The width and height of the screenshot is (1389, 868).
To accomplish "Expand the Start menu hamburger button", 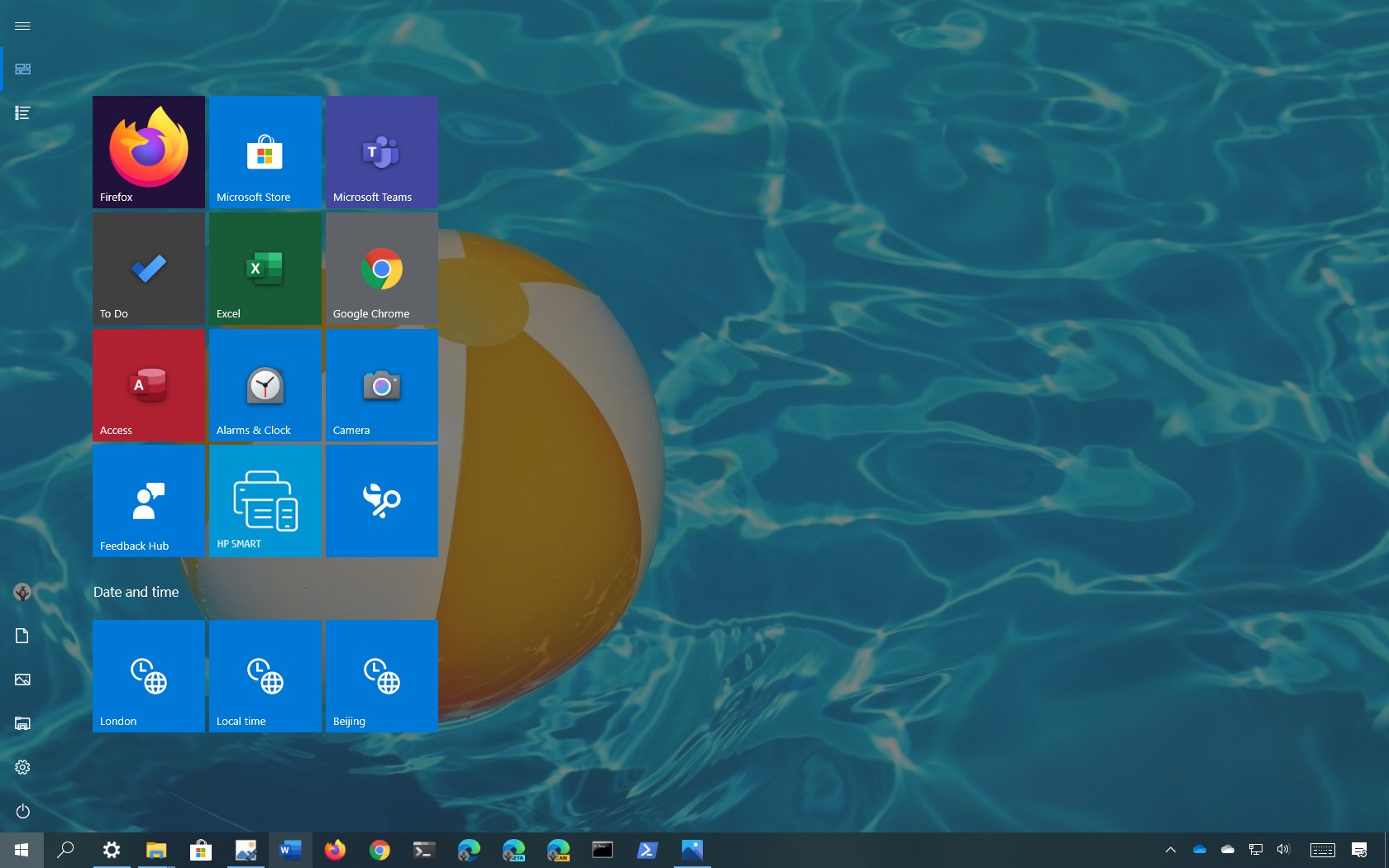I will [22, 26].
